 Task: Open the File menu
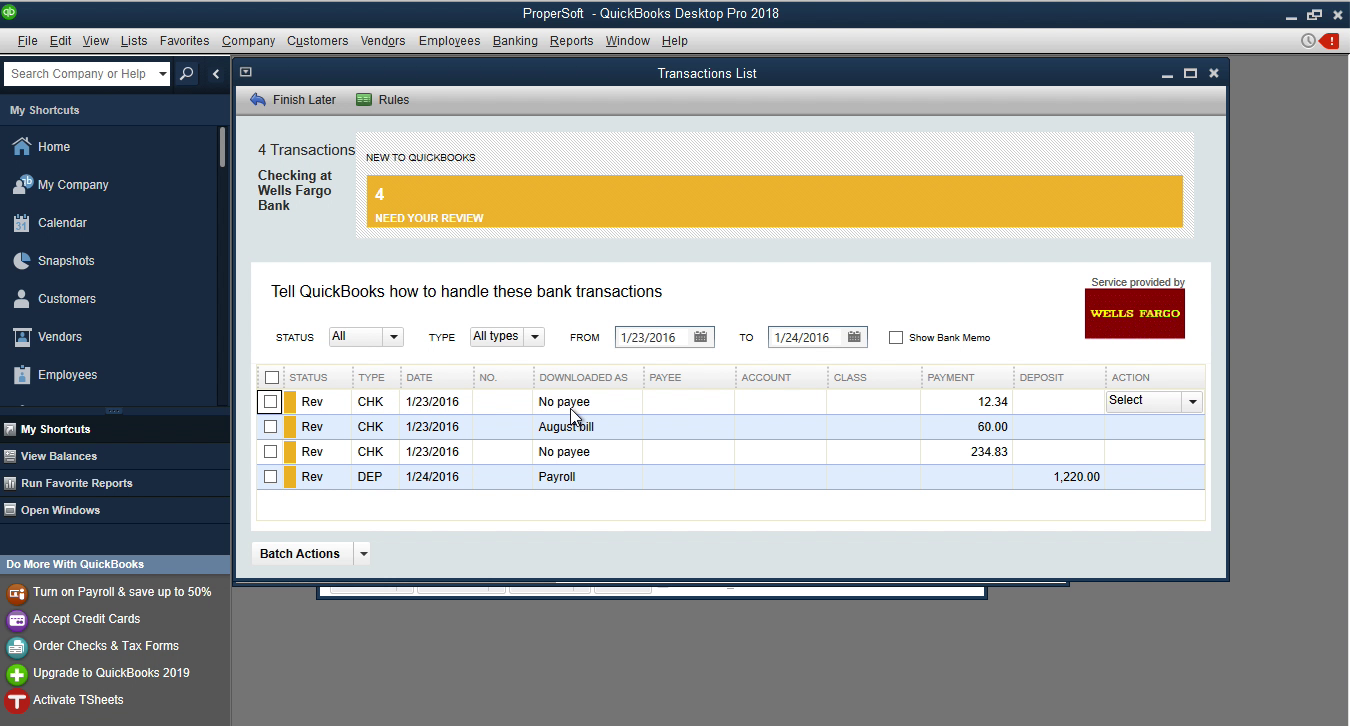27,41
